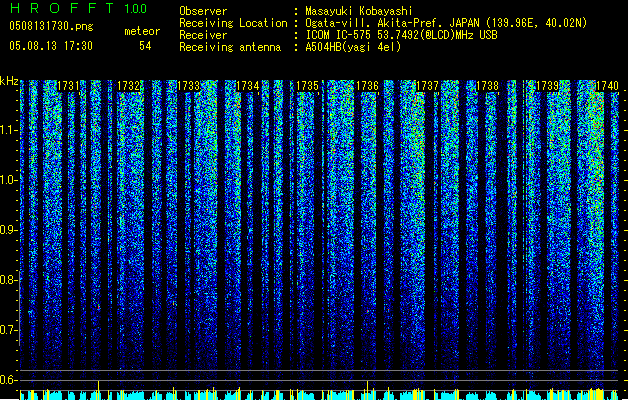Click the 0.7 frequency axis label
This screenshot has width=629, height=400.
[9, 330]
